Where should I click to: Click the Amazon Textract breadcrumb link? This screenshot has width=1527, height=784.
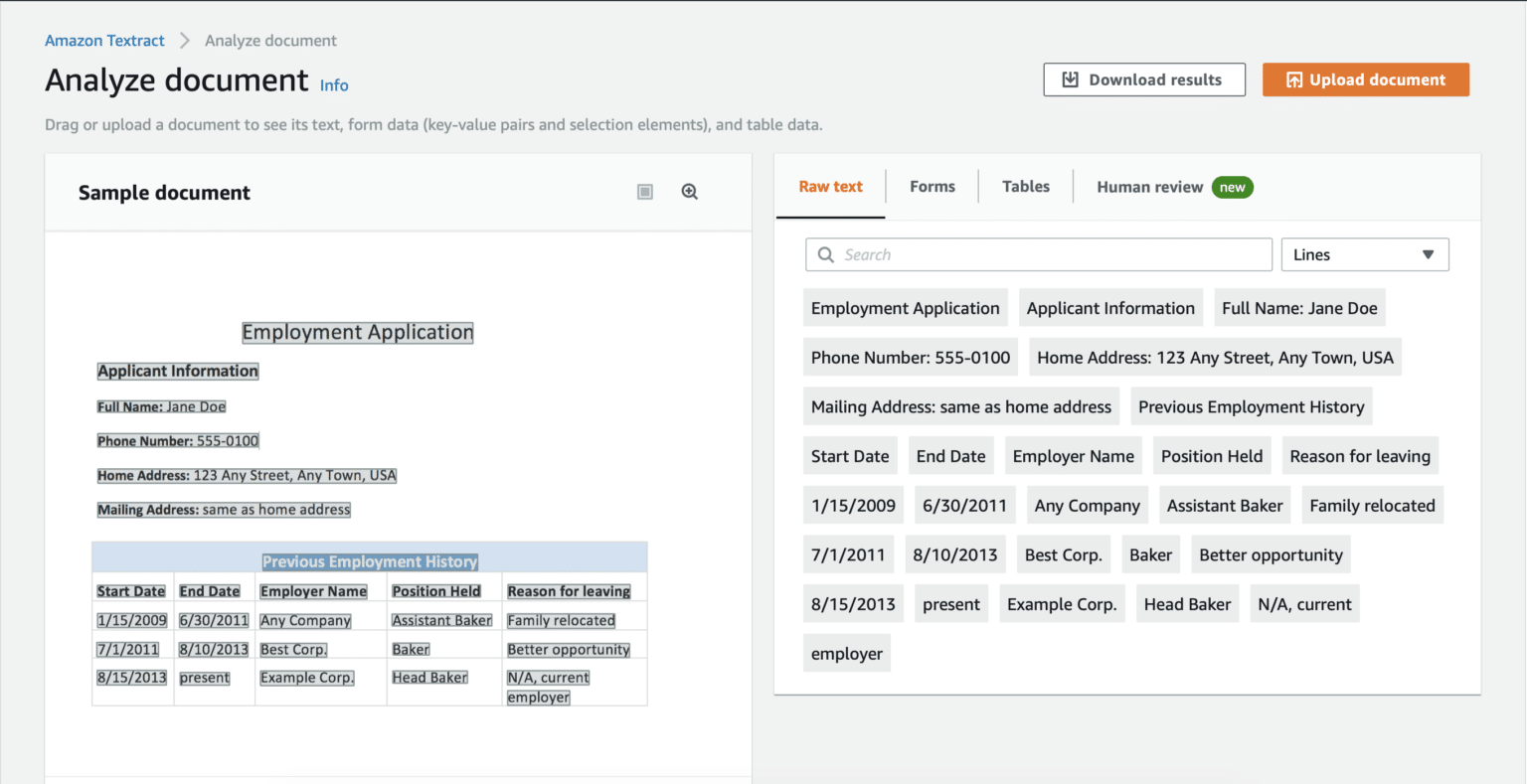click(104, 40)
